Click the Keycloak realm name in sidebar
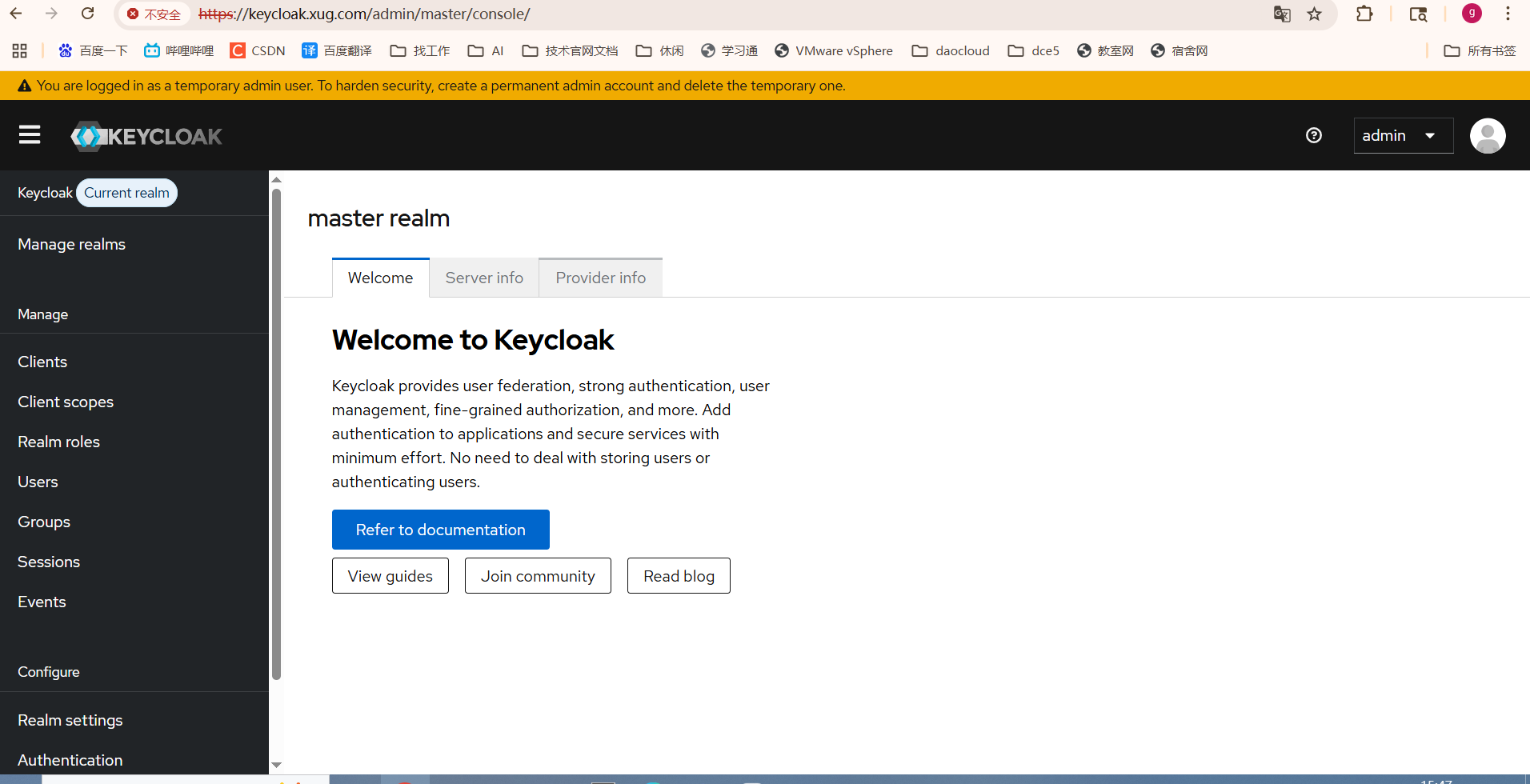The height and width of the screenshot is (784, 1530). [45, 193]
